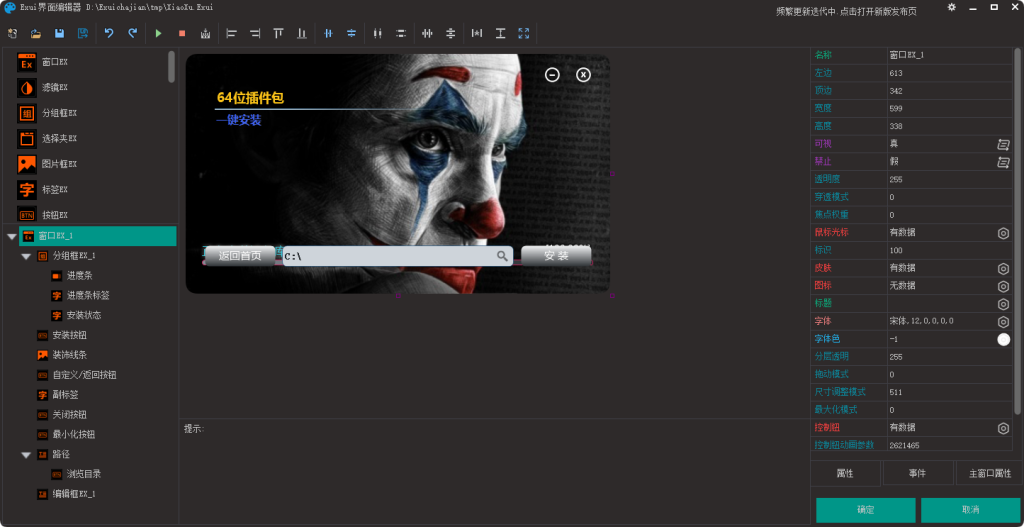This screenshot has width=1024, height=527.
Task: Click the 取消 cancel button
Action: pyautogui.click(x=970, y=510)
